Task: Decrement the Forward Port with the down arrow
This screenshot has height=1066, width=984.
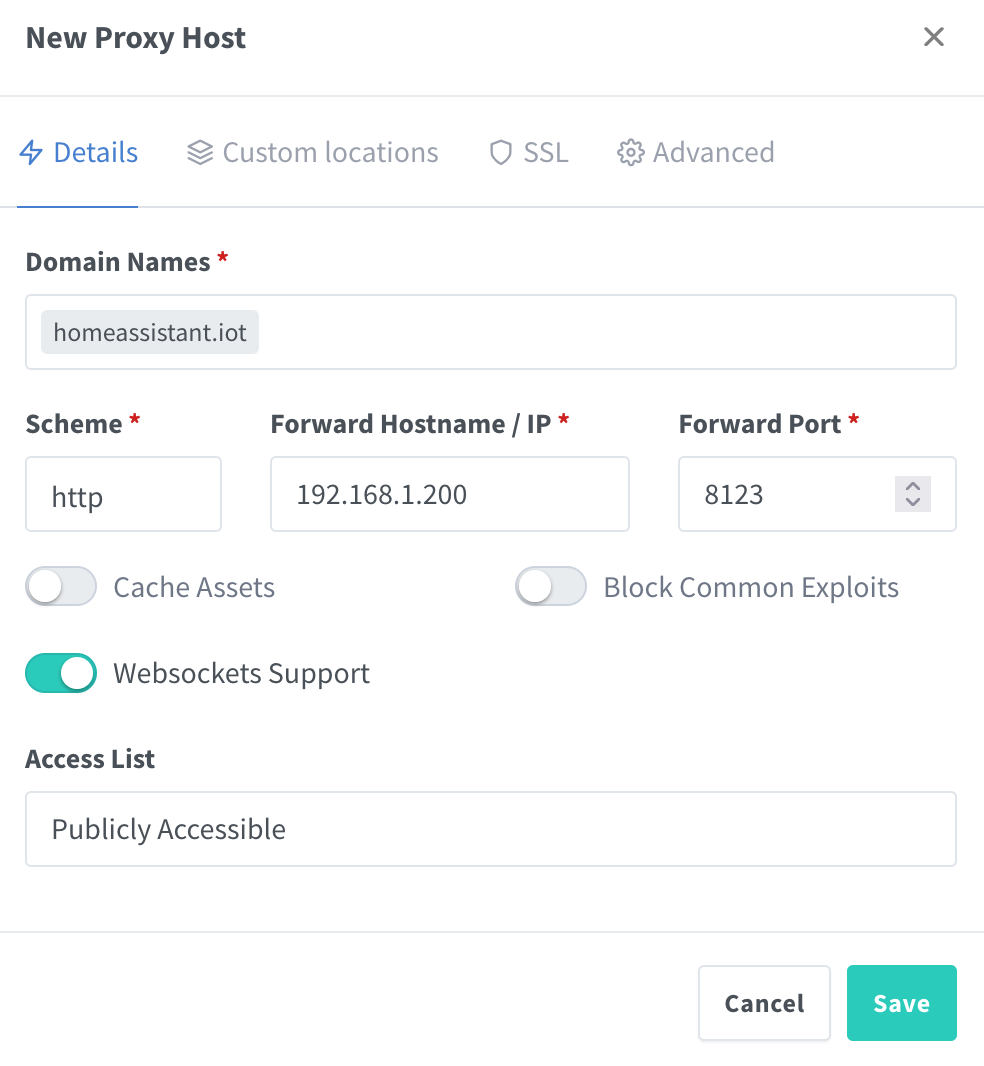Action: [x=911, y=503]
